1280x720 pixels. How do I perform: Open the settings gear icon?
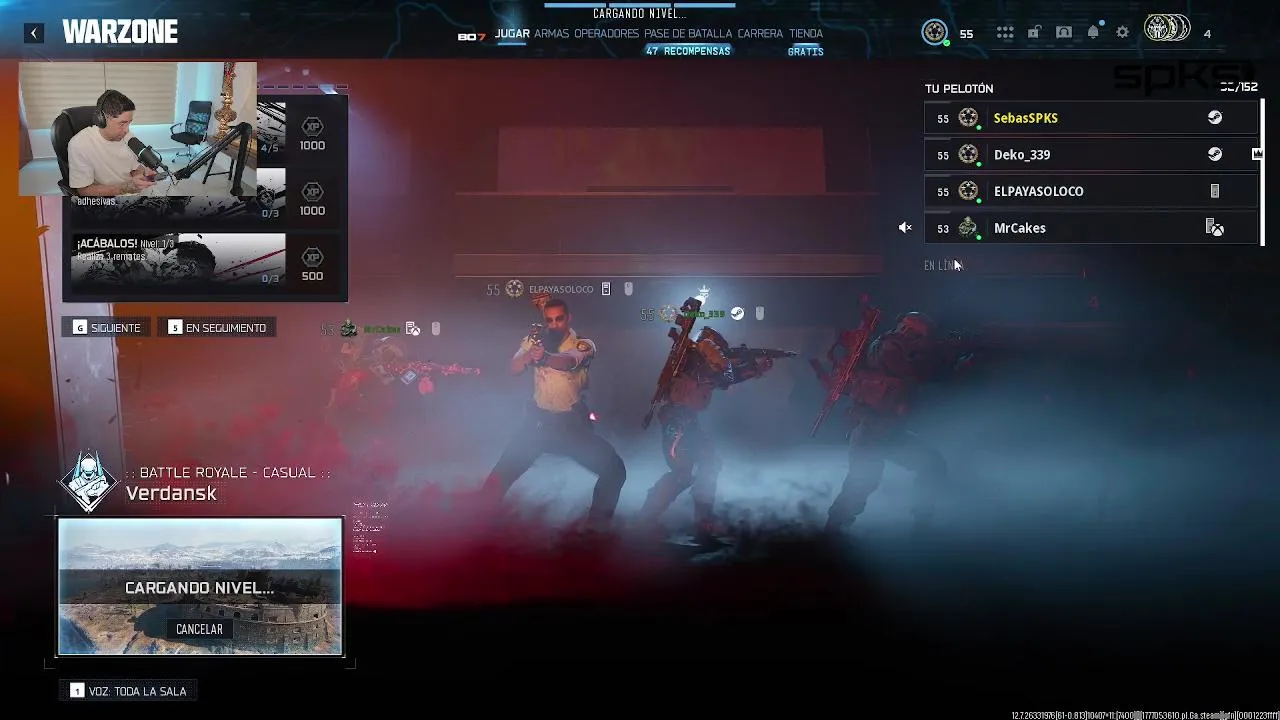[1122, 33]
